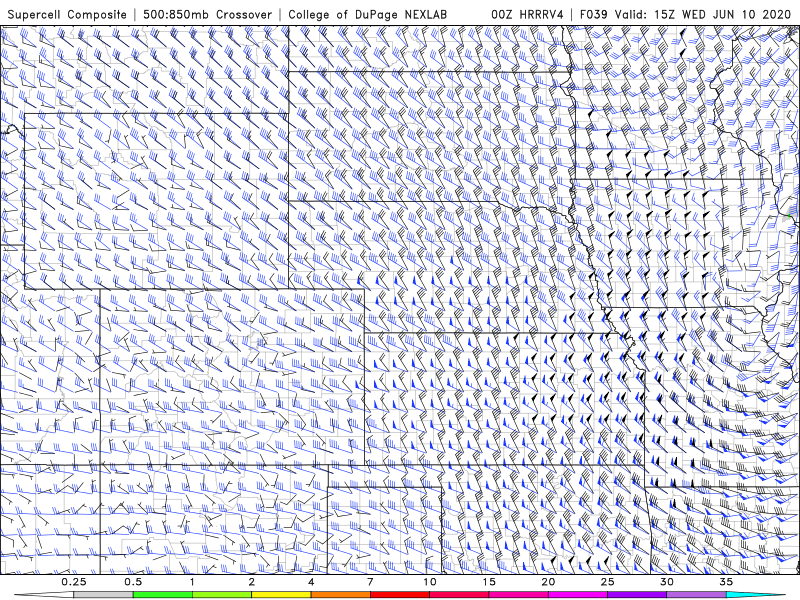Select the lavender 30–35 color bar segment

pos(696,595)
